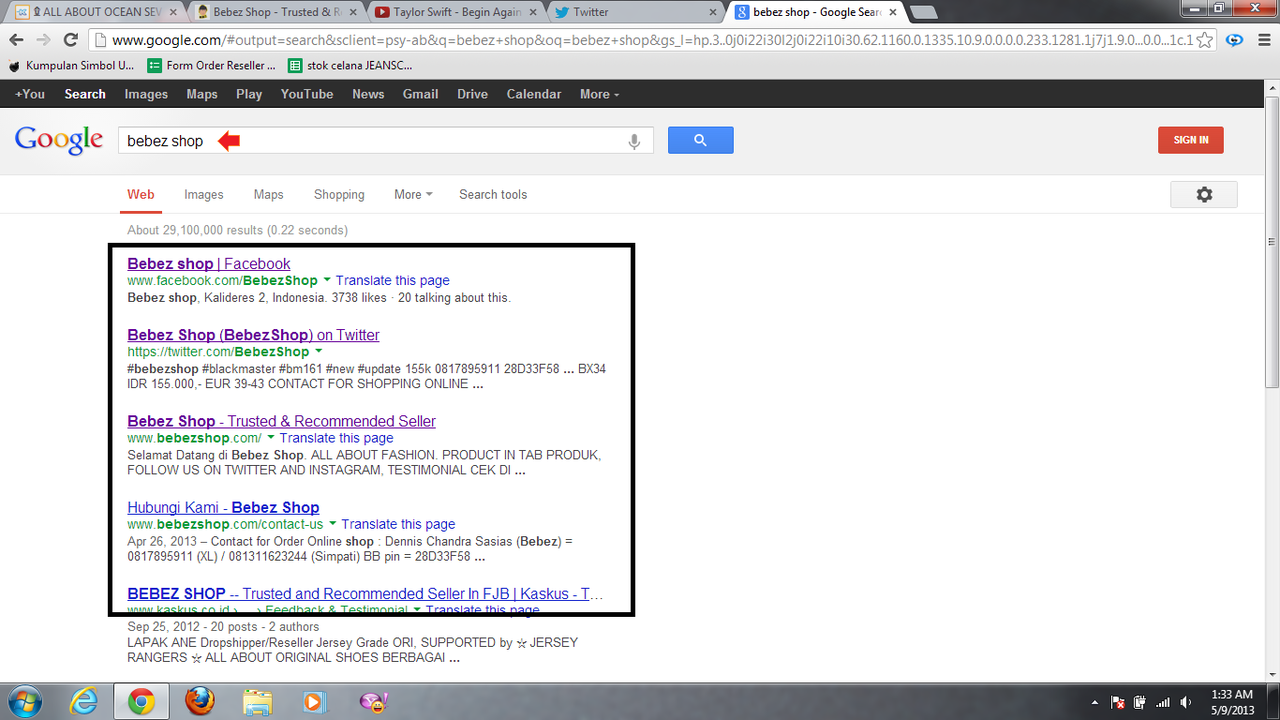This screenshot has height=720, width=1280.
Task: Open Bebez Shop - Trusted & Recommended Seller
Action: click(282, 421)
